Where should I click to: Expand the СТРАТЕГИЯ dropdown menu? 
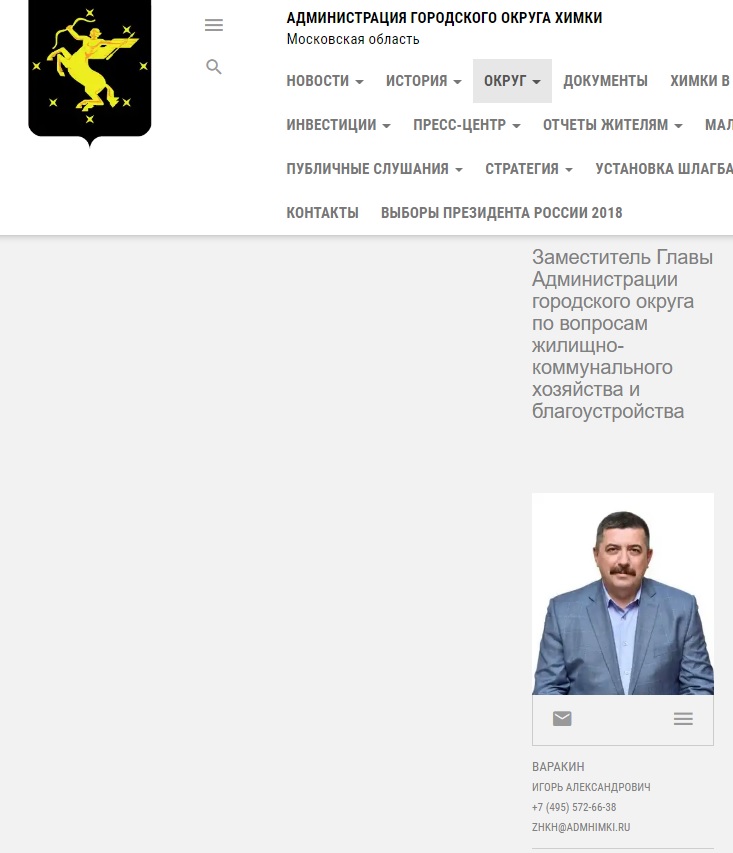(x=529, y=169)
